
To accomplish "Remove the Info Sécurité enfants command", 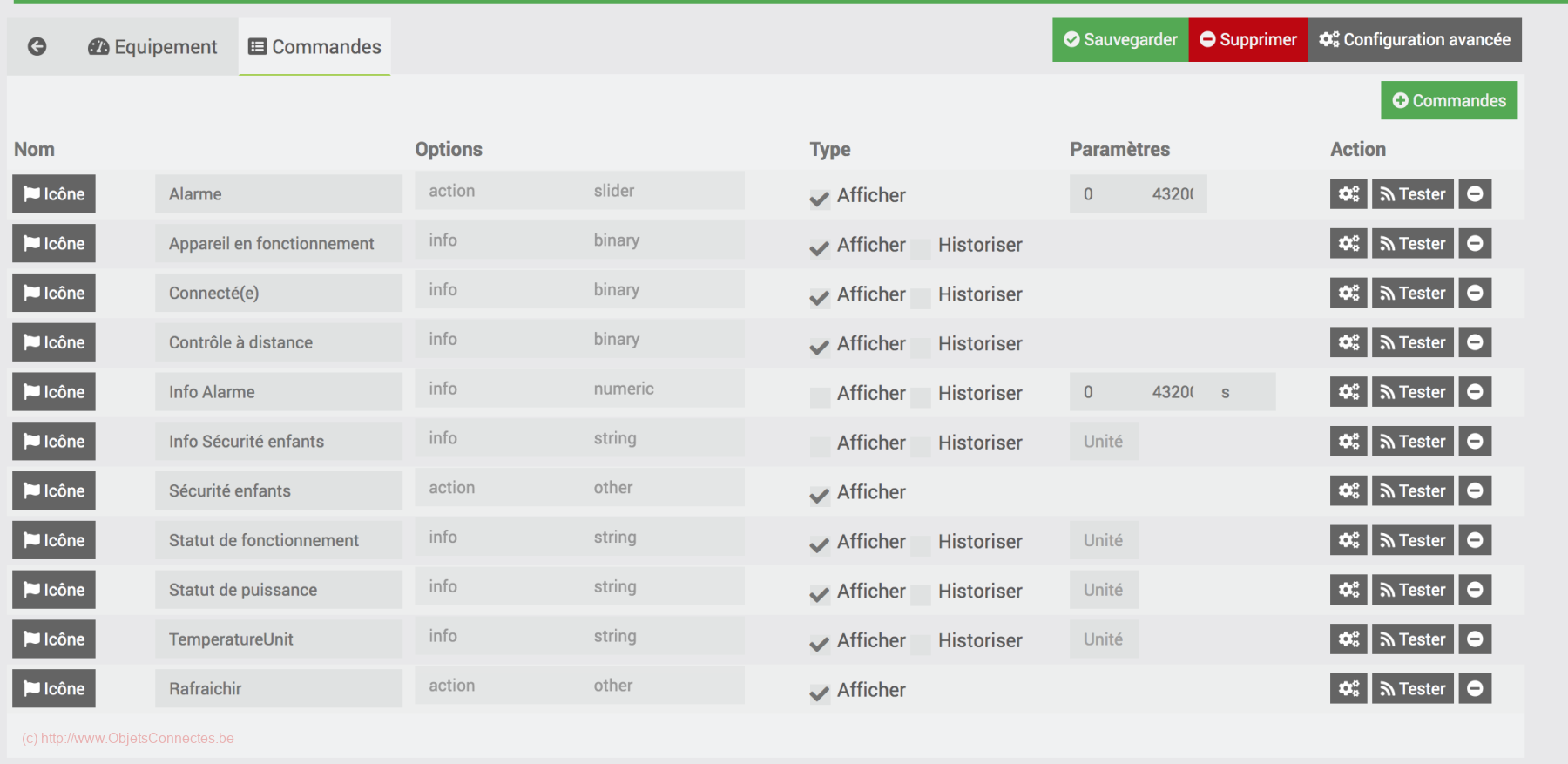I will [x=1475, y=442].
